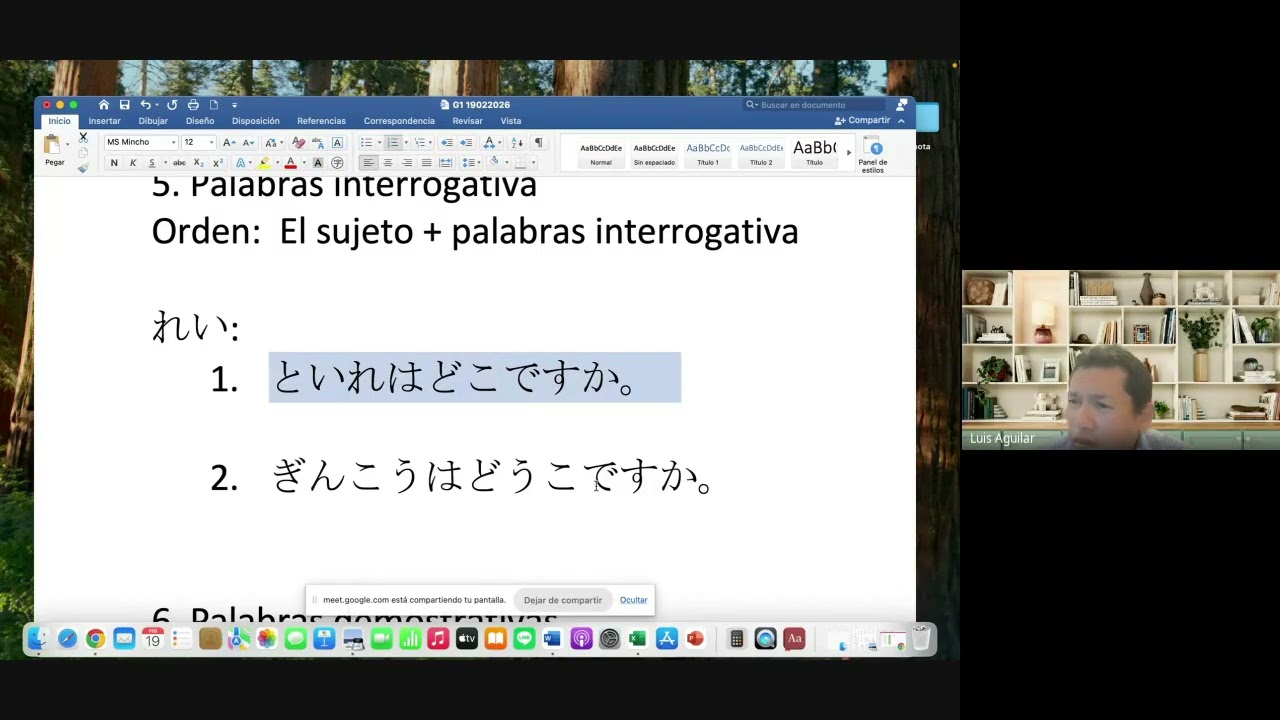1280x720 pixels.
Task: Apply character border with the boxed A icon
Action: (337, 143)
